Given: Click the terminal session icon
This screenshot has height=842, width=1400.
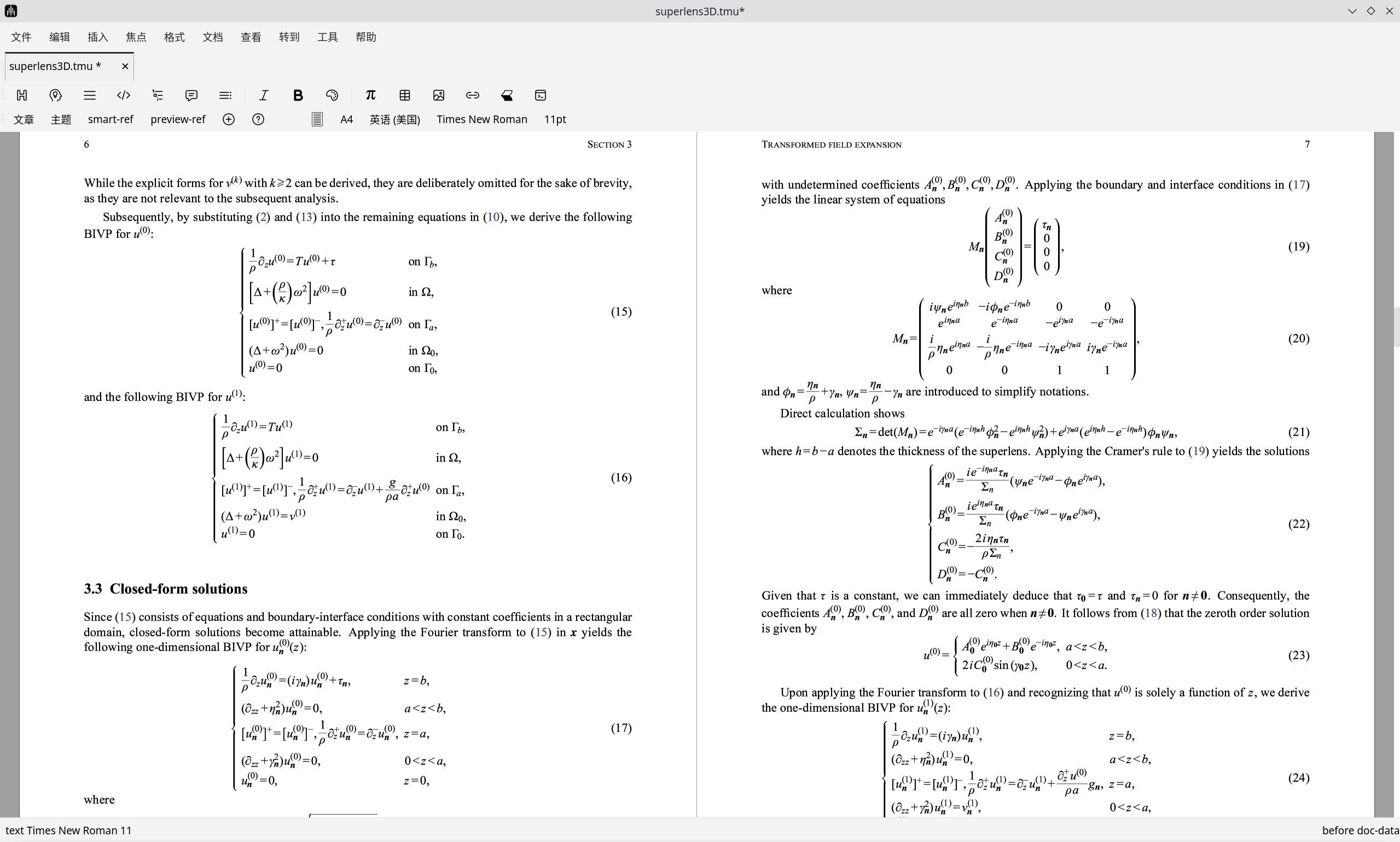Looking at the screenshot, I should point(541,95).
